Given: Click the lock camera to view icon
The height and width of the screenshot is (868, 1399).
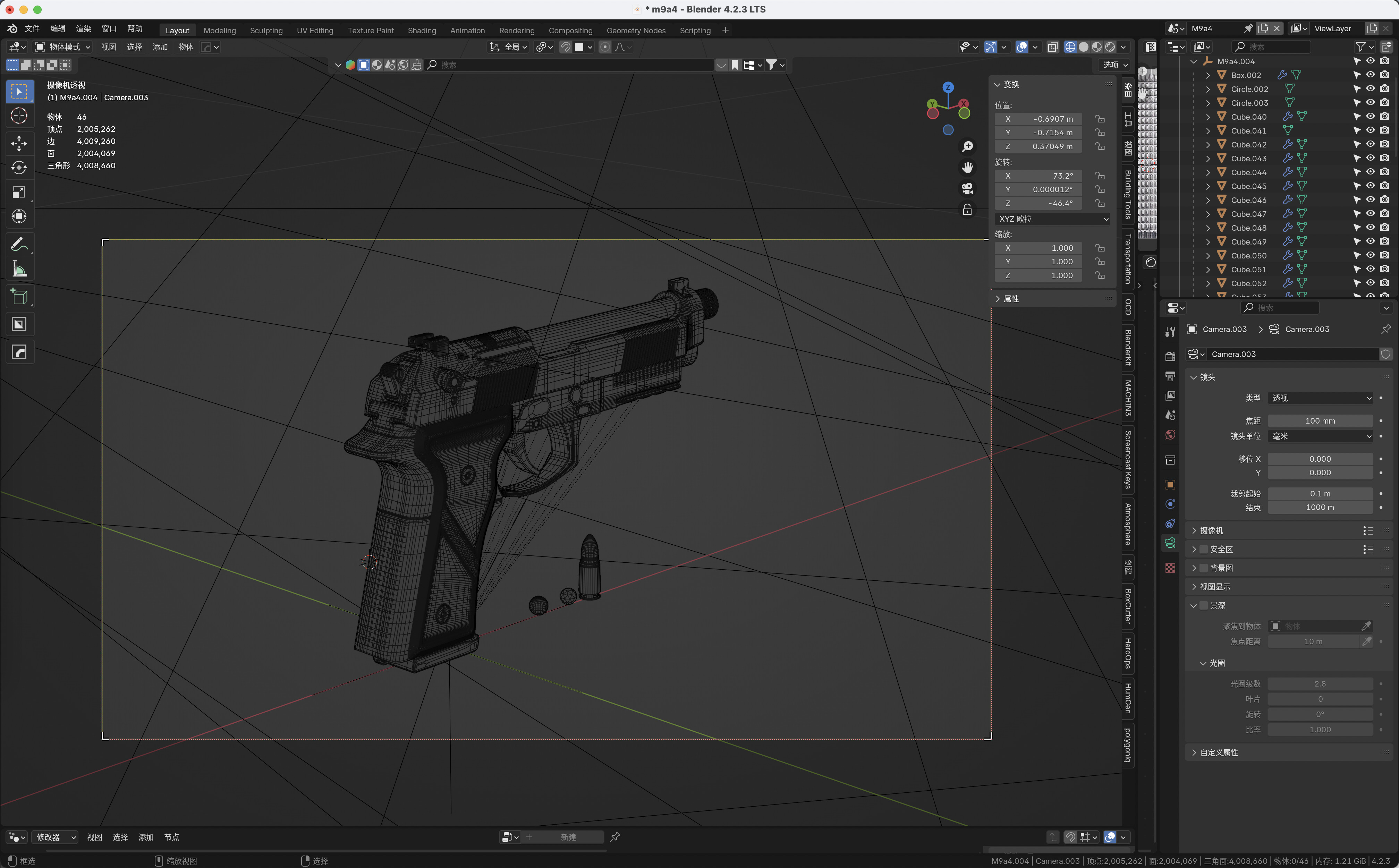Looking at the screenshot, I should [967, 210].
